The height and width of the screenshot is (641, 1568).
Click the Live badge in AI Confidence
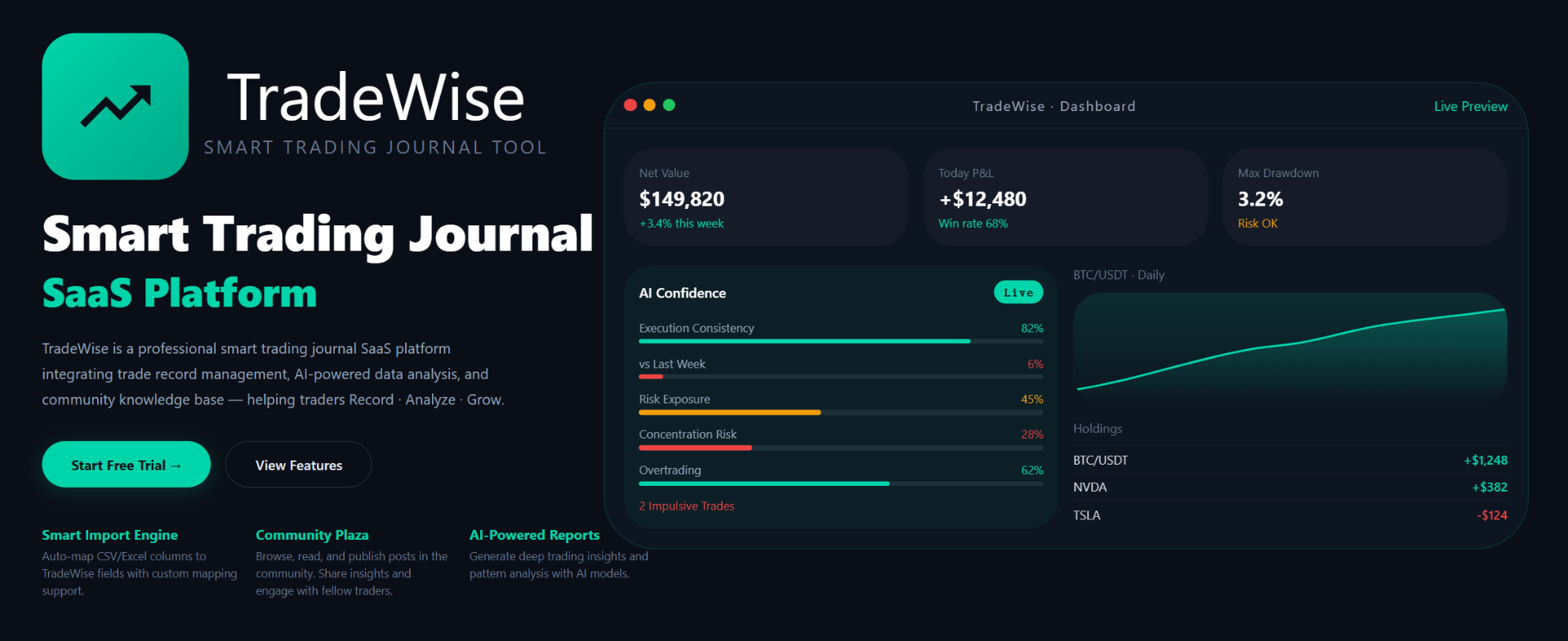click(x=1018, y=292)
